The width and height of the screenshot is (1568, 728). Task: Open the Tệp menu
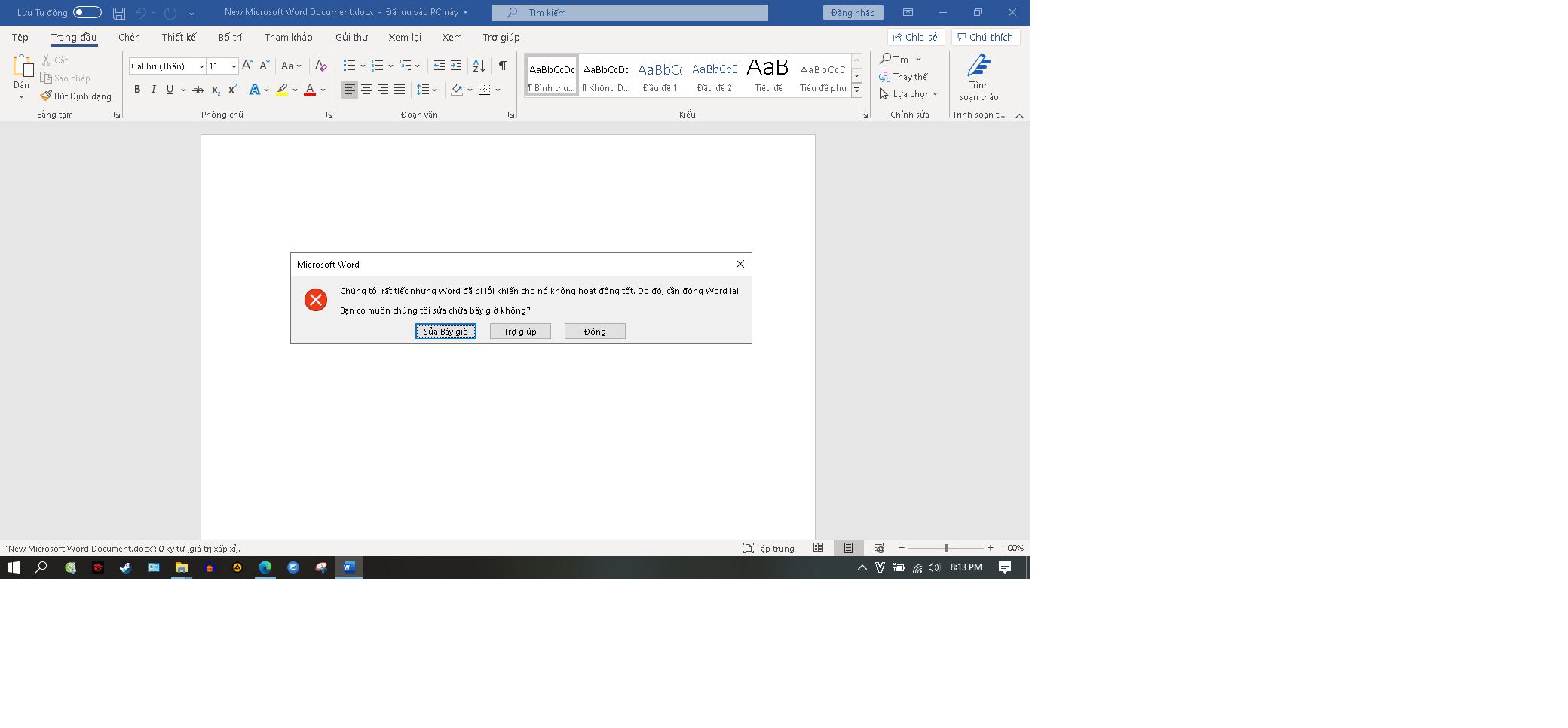tap(20, 37)
